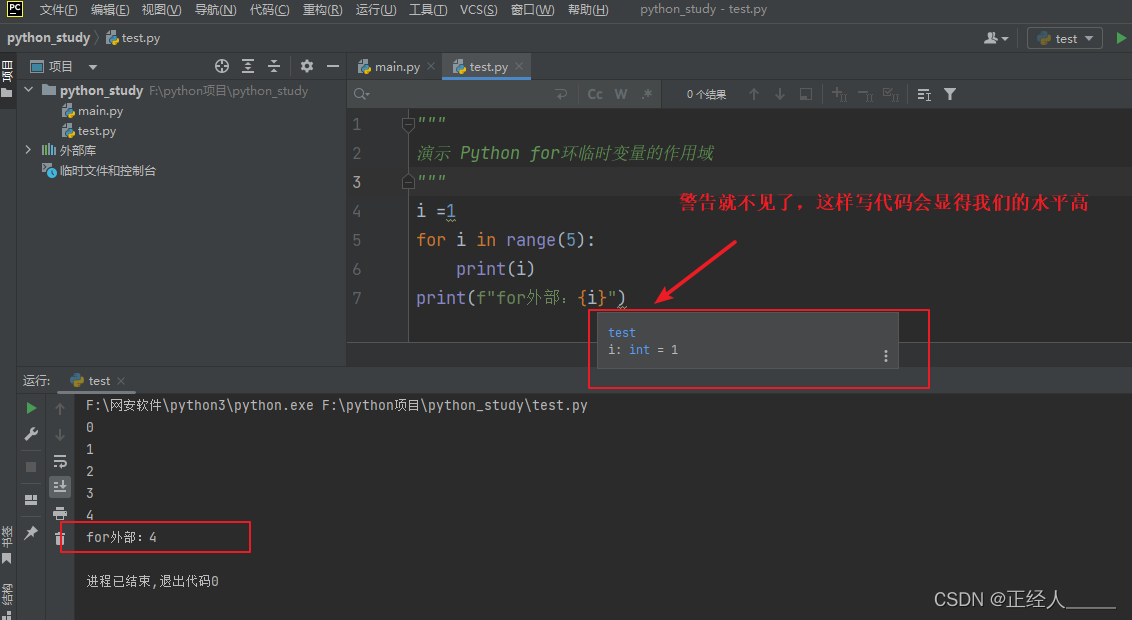Screen dimensions: 1132x620
Task: Insert new line in search field
Action: pyautogui.click(x=562, y=95)
